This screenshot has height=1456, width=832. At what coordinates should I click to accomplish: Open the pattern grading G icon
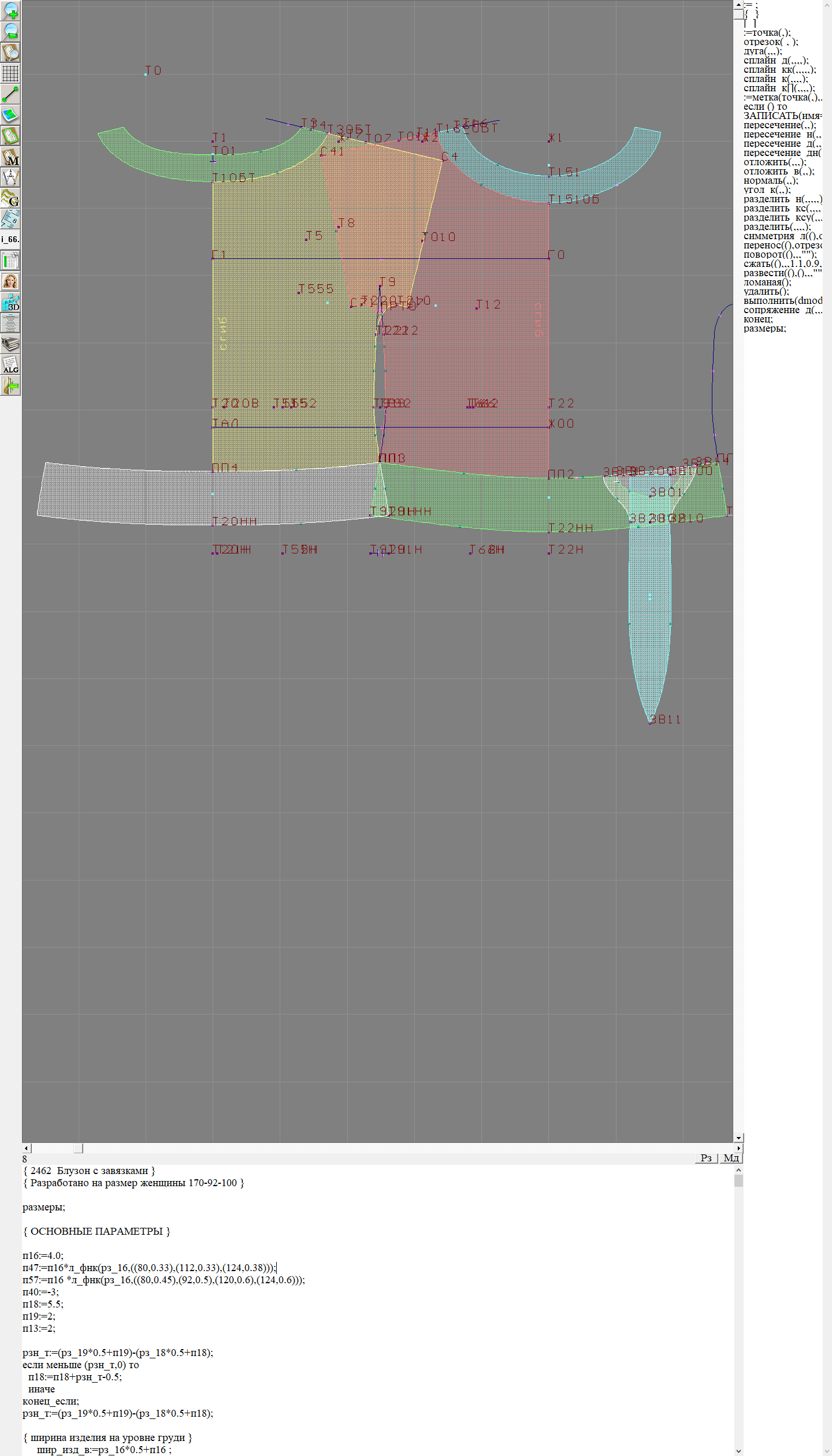click(x=10, y=198)
